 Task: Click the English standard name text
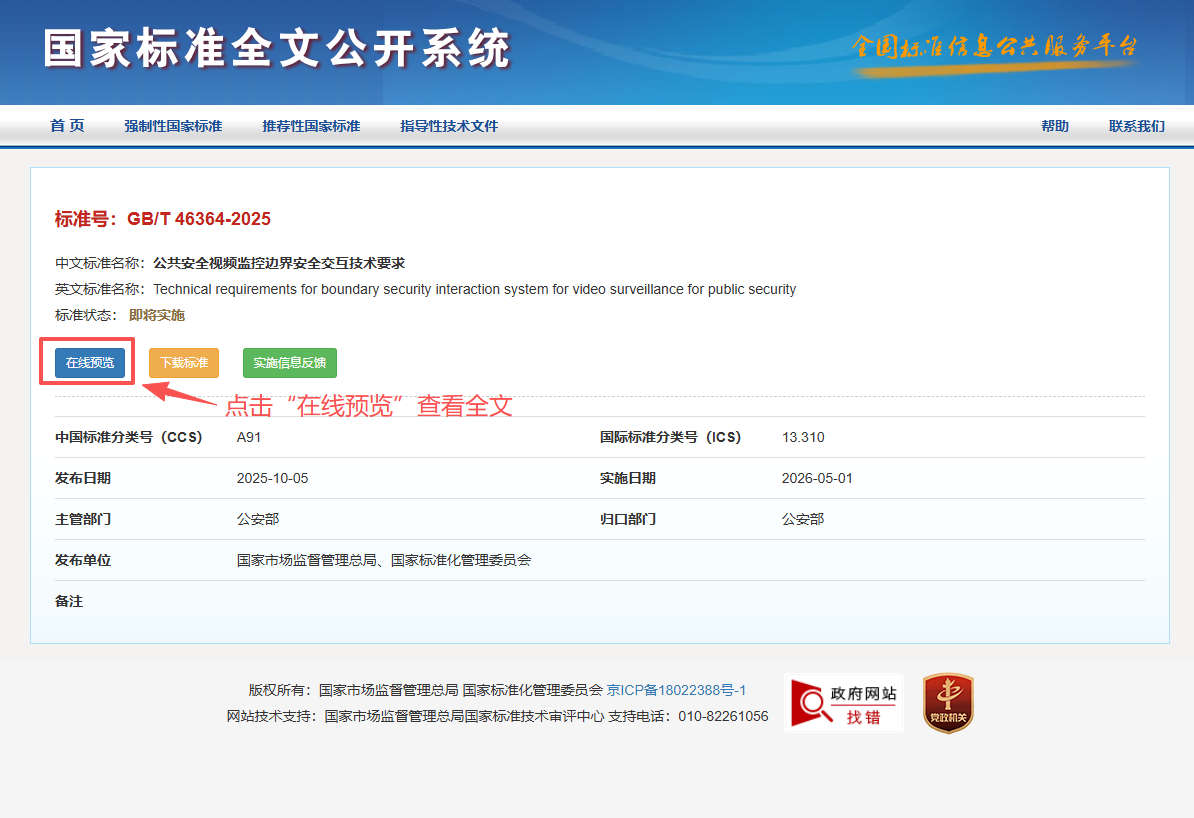[x=474, y=289]
